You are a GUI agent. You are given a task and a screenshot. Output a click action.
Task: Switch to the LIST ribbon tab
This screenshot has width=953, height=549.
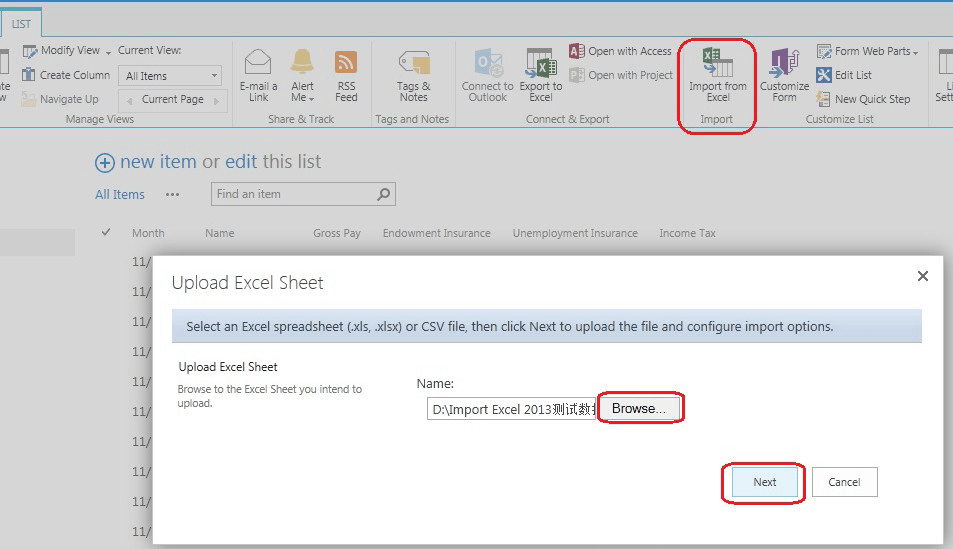pos(21,24)
